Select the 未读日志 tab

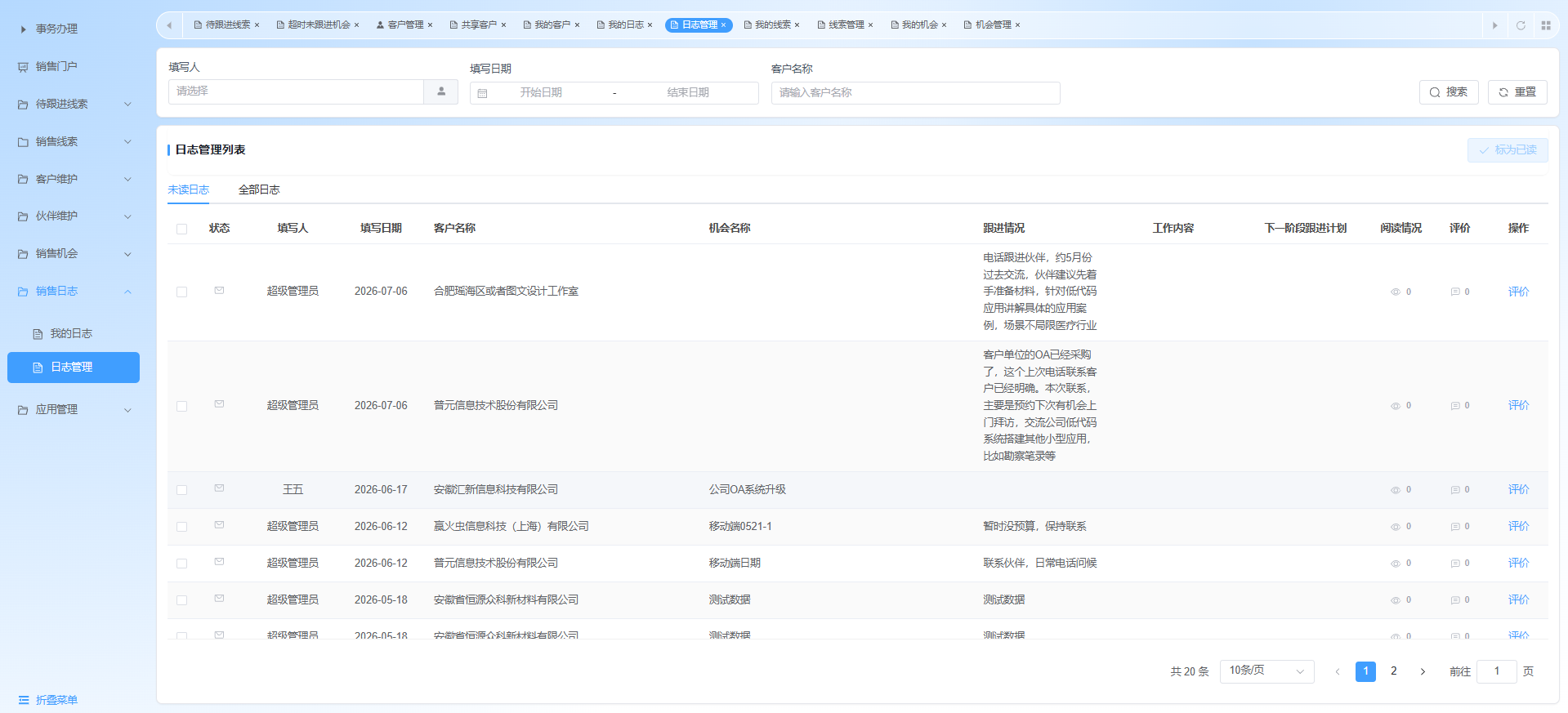coord(188,189)
